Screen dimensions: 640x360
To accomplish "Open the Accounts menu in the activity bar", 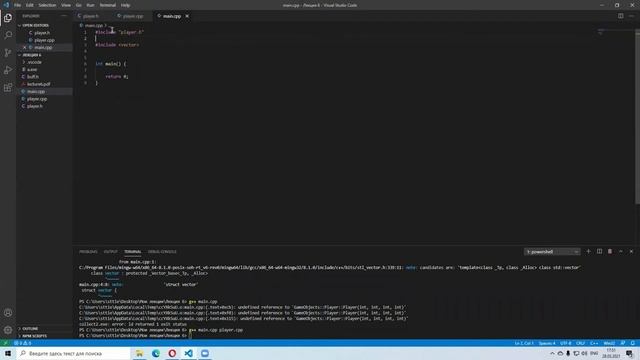I will pos(8,313).
